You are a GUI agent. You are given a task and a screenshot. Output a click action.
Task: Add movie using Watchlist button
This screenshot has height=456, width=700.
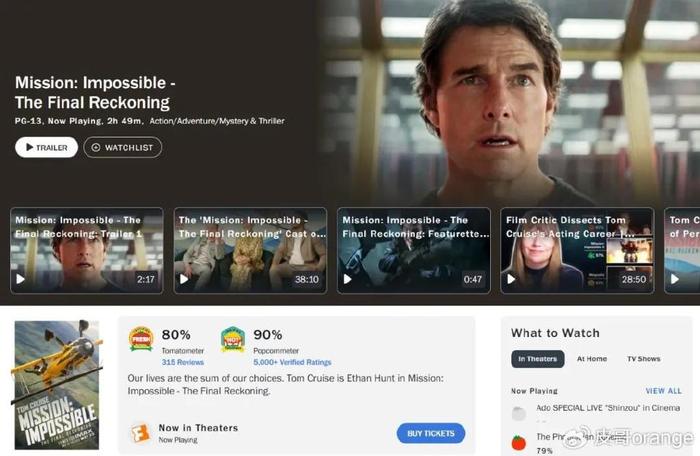pyautogui.click(x=123, y=147)
